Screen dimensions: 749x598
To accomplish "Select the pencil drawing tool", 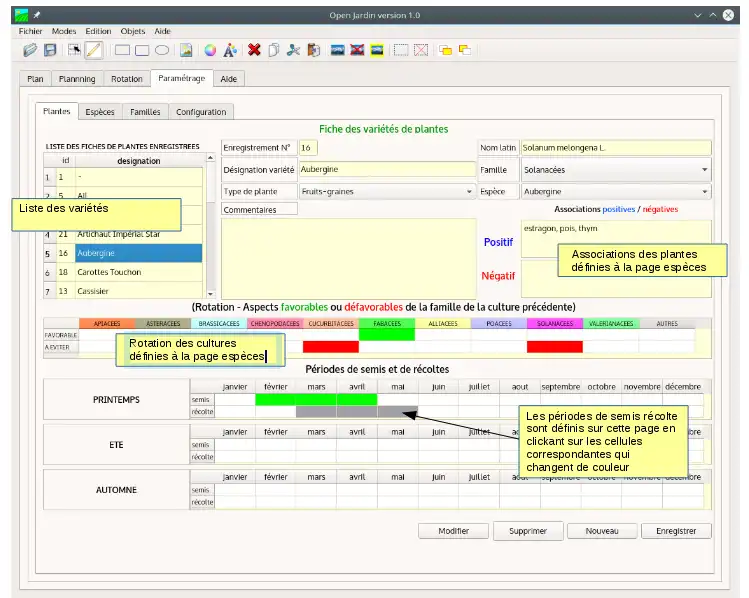I will pos(93,49).
